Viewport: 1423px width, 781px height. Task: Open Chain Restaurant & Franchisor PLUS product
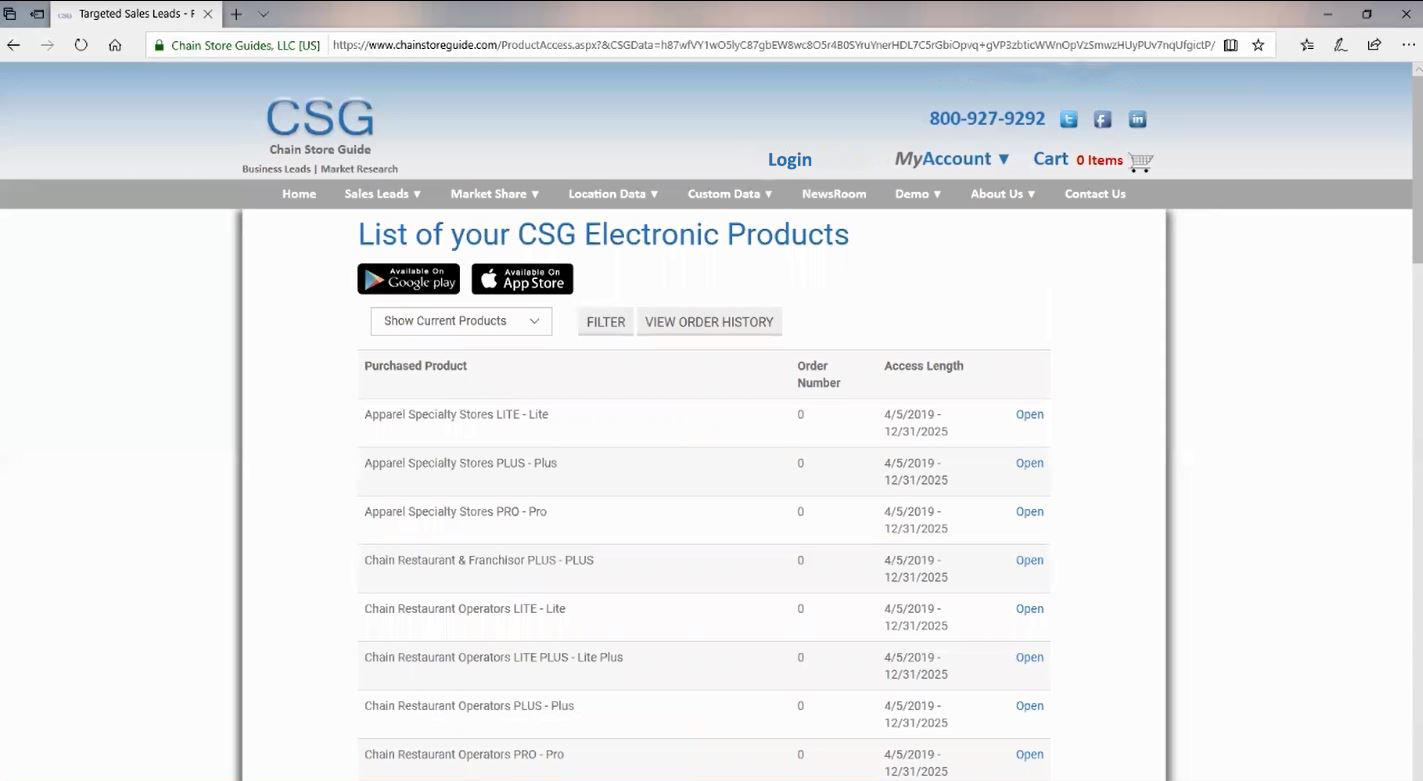point(1029,561)
